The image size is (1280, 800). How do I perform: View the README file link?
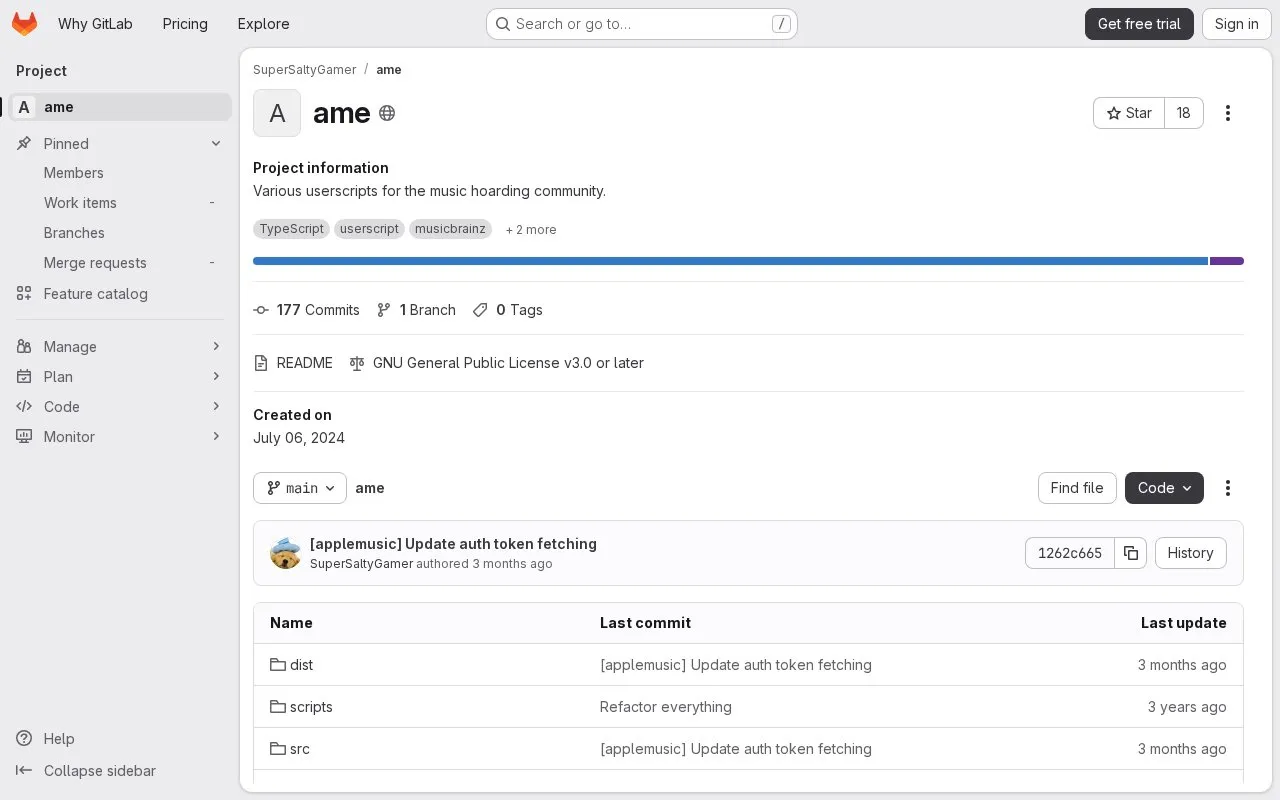pos(293,363)
